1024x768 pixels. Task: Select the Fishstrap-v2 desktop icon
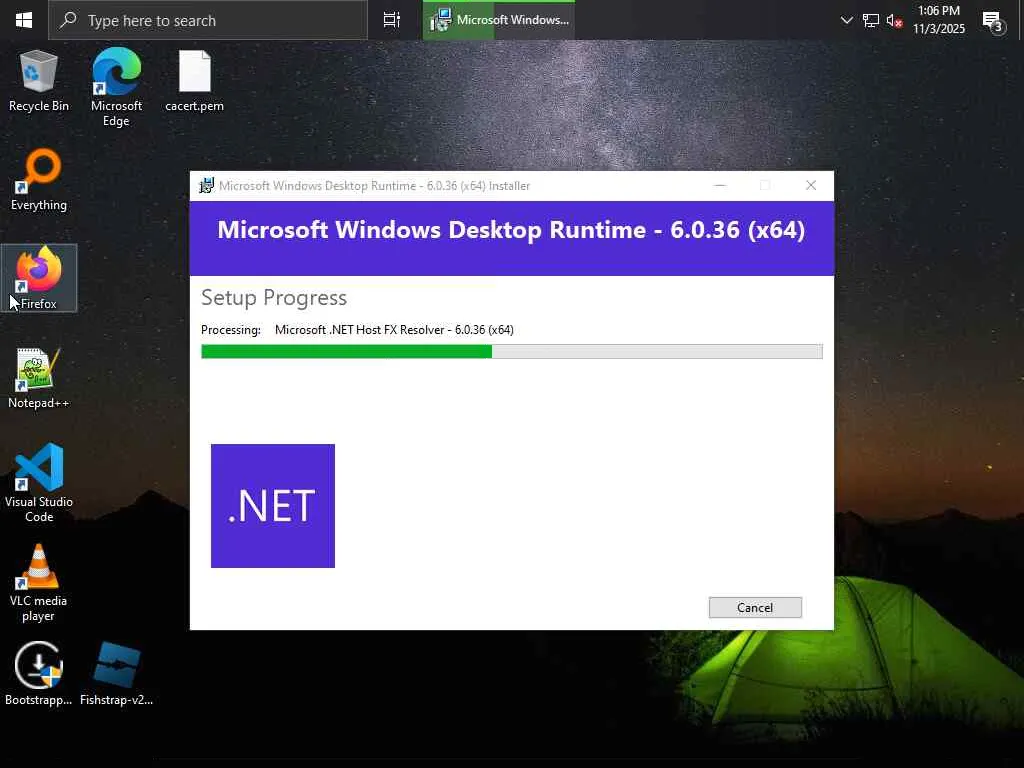click(x=116, y=673)
